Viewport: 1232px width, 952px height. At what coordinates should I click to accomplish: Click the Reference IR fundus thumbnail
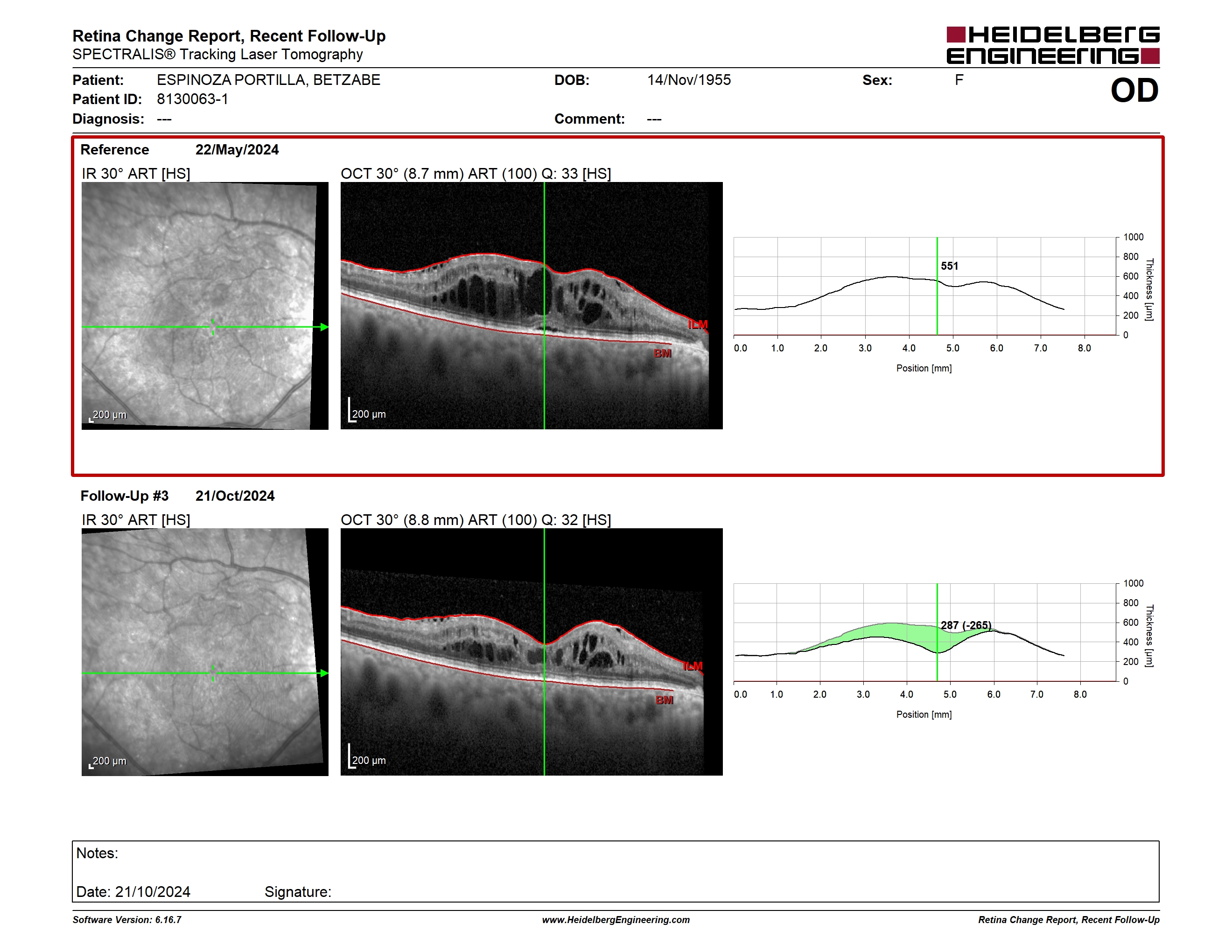(x=205, y=306)
